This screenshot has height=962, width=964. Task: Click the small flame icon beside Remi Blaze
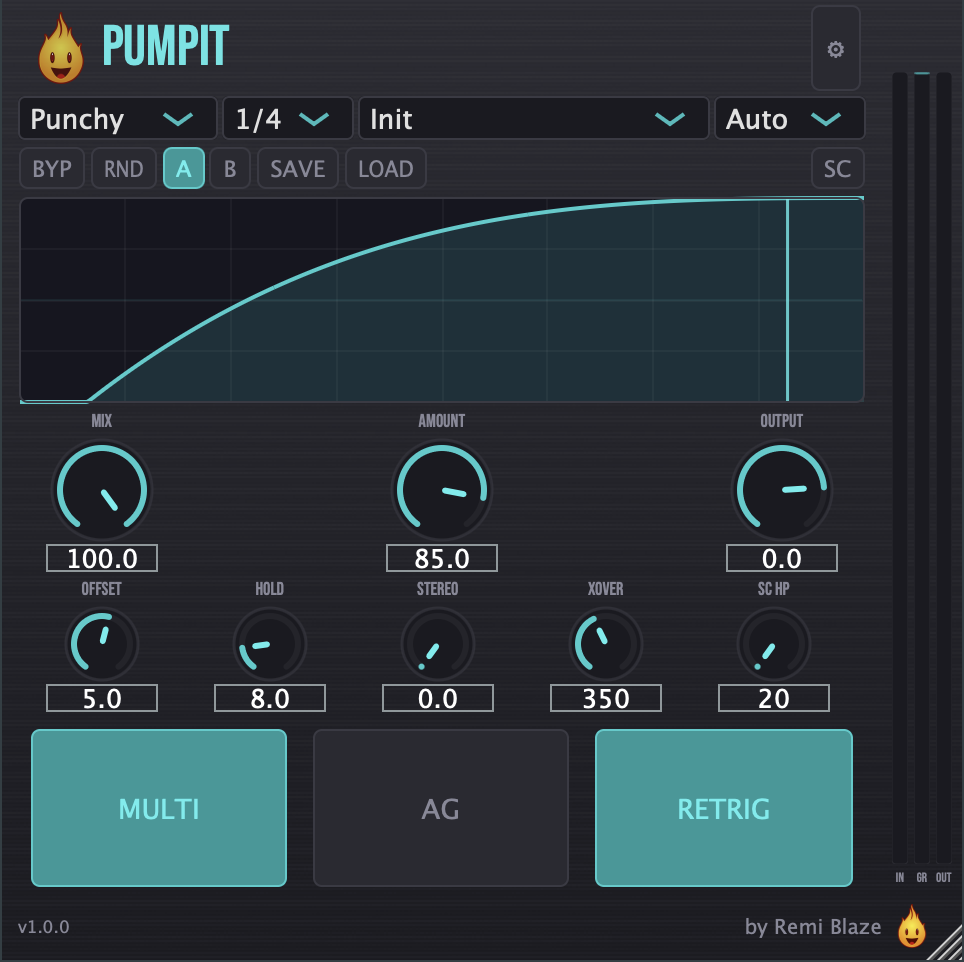pyautogui.click(x=911, y=926)
